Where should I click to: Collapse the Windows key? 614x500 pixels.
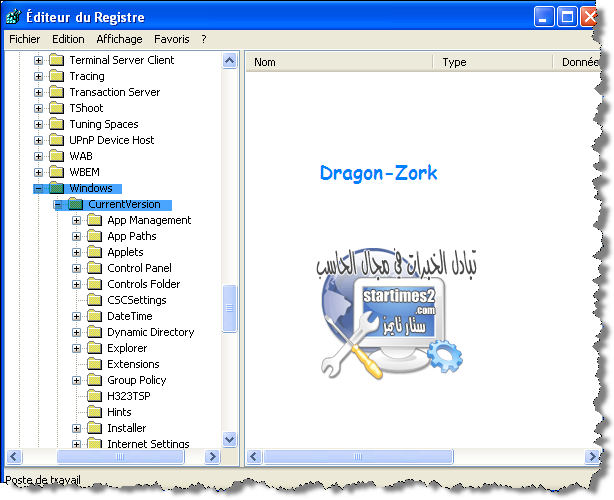tap(38, 188)
